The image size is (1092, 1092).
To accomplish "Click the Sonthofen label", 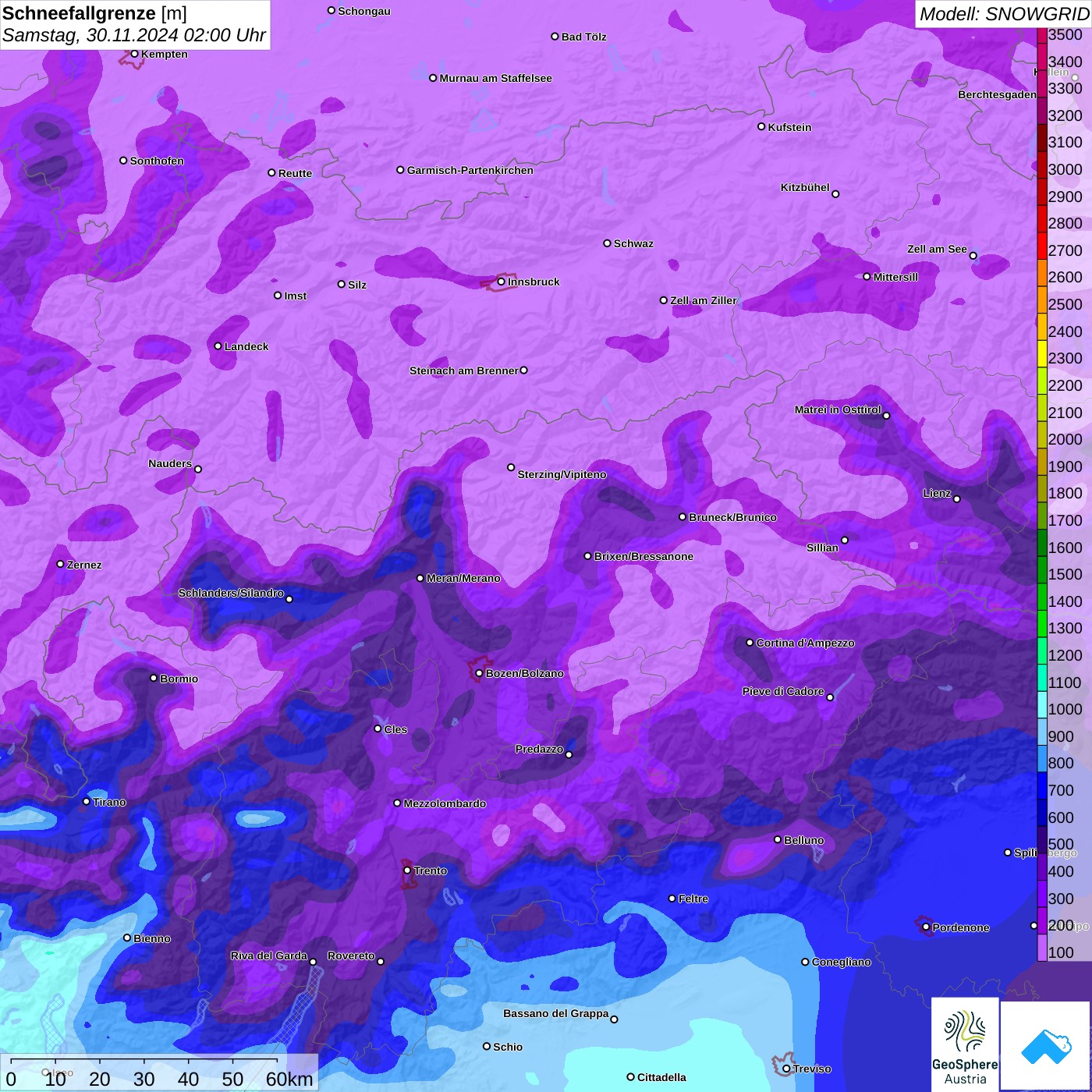I will (x=157, y=161).
